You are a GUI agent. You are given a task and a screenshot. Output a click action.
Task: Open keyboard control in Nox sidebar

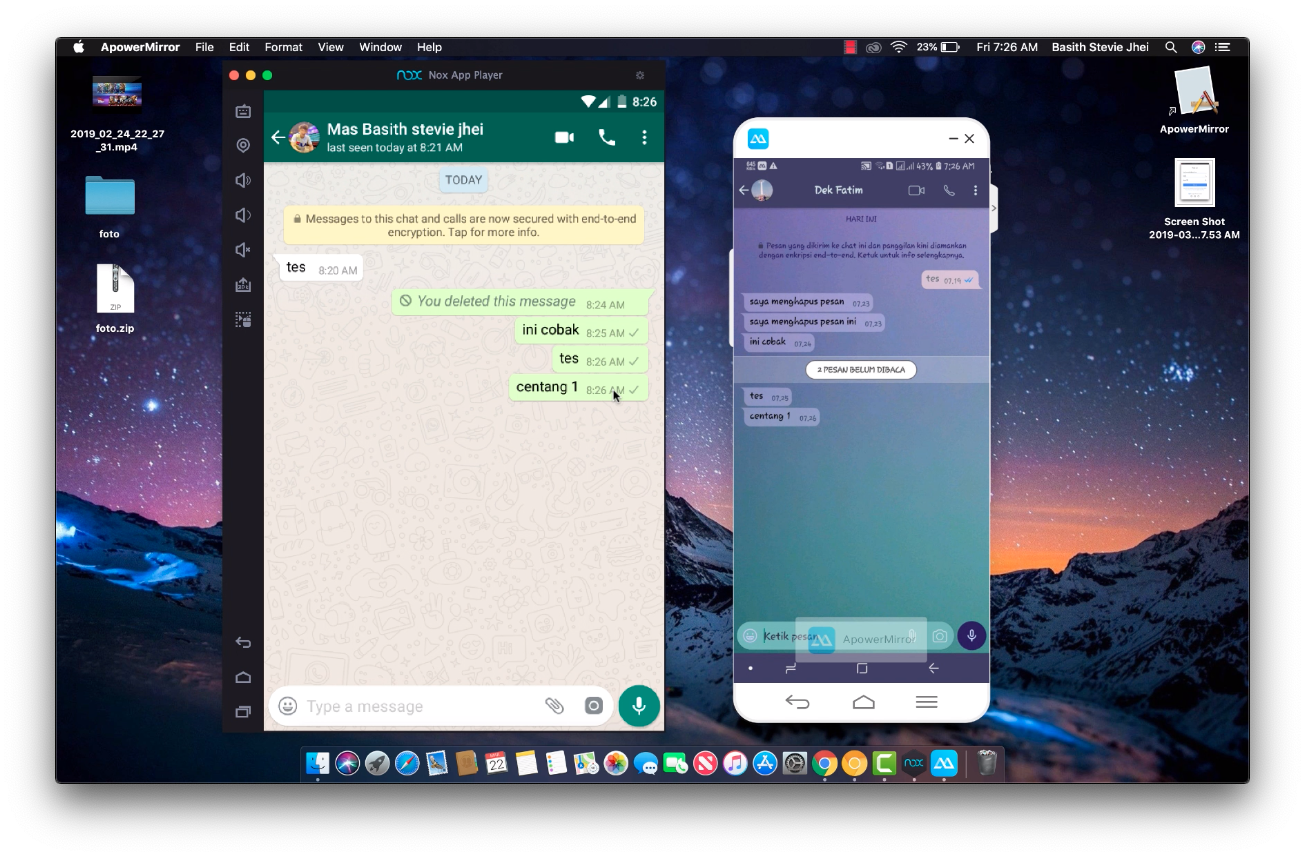click(243, 111)
